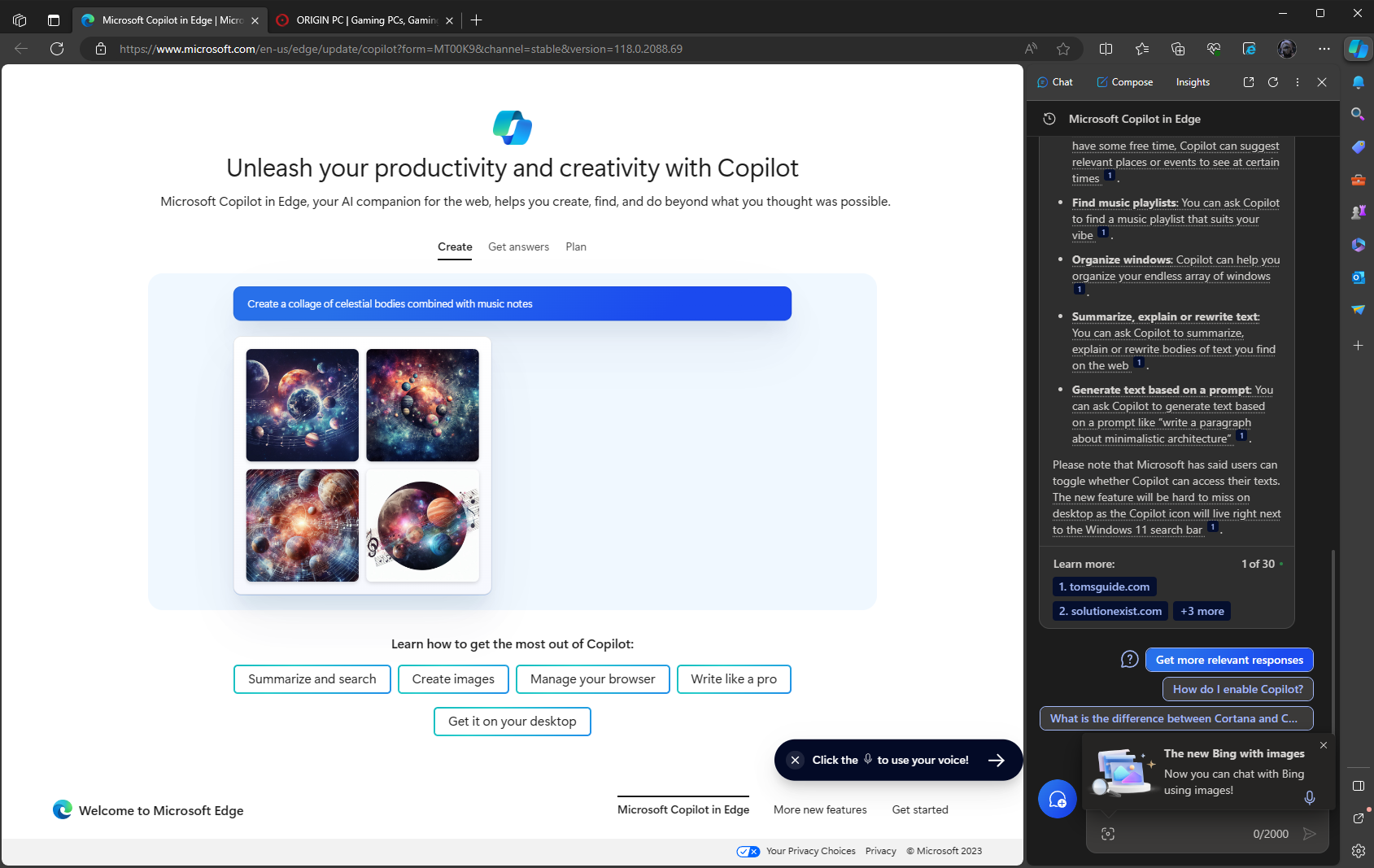Close the ORIGIN PC tab
This screenshot has width=1374, height=868.
click(x=449, y=20)
